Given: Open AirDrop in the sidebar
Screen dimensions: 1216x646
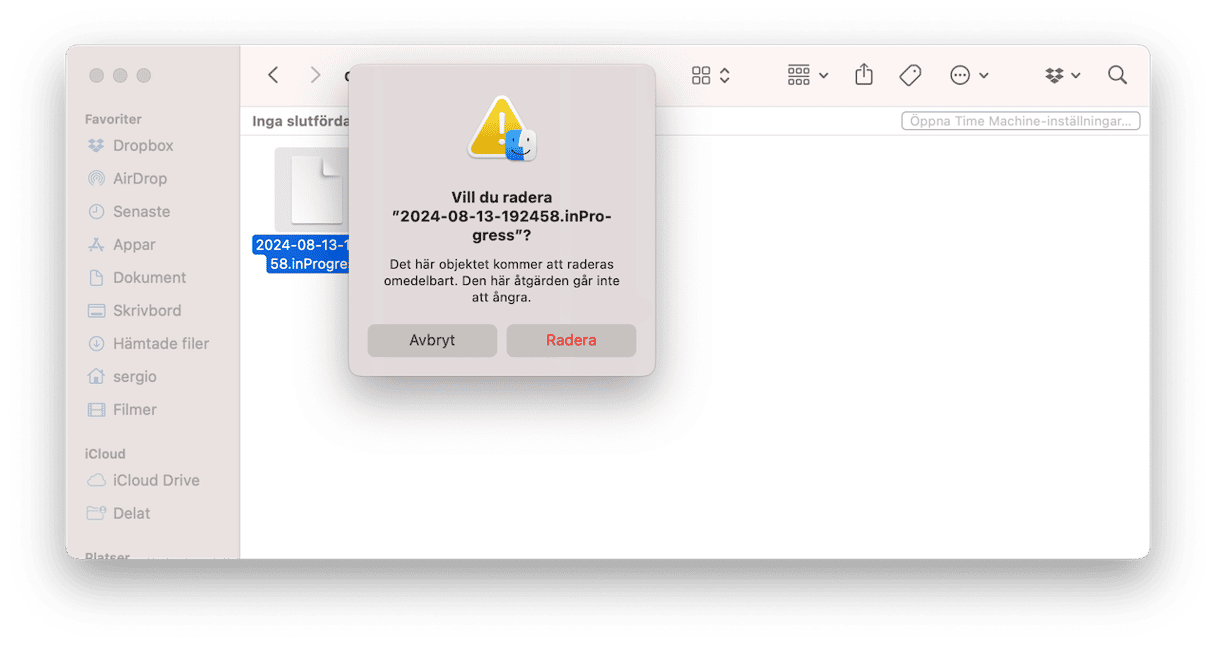Looking at the screenshot, I should (140, 178).
